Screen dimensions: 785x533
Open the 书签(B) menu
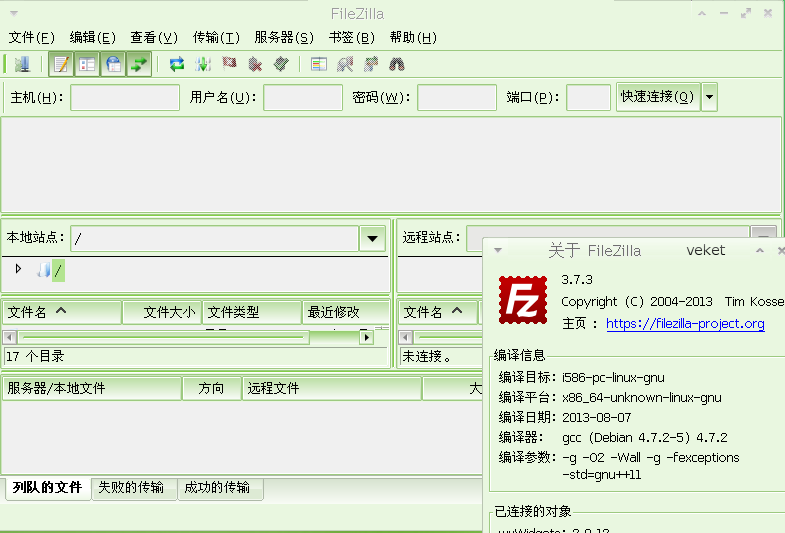[x=351, y=38]
